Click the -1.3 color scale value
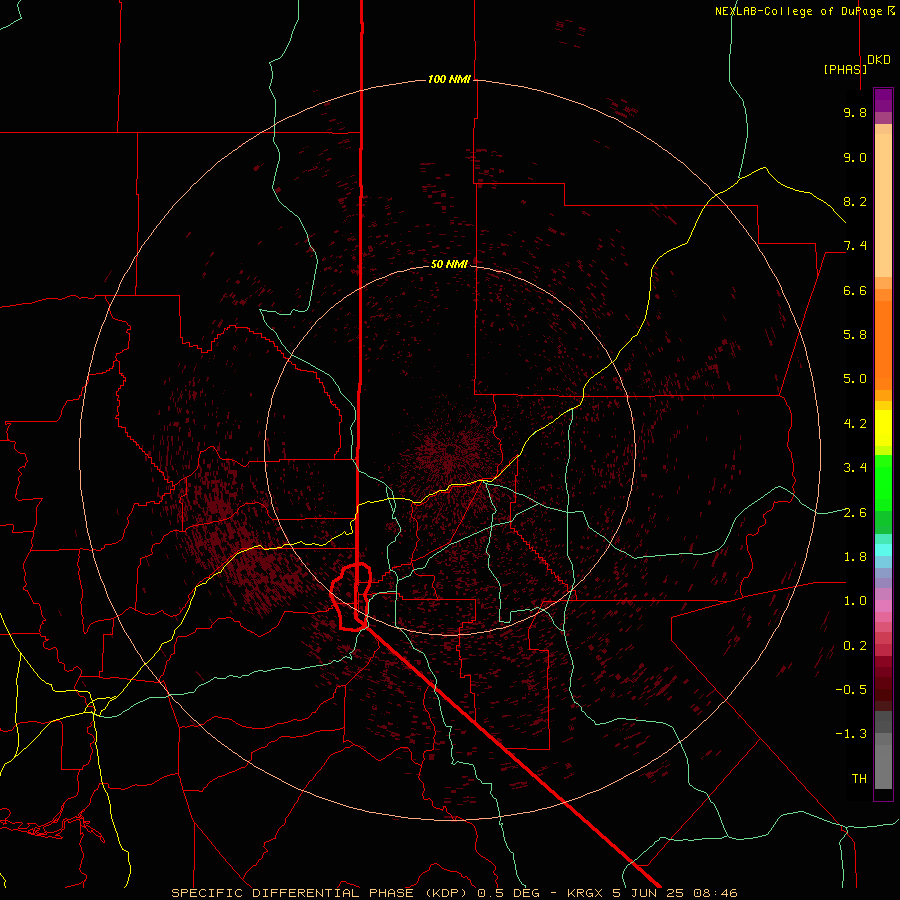 click(x=851, y=734)
